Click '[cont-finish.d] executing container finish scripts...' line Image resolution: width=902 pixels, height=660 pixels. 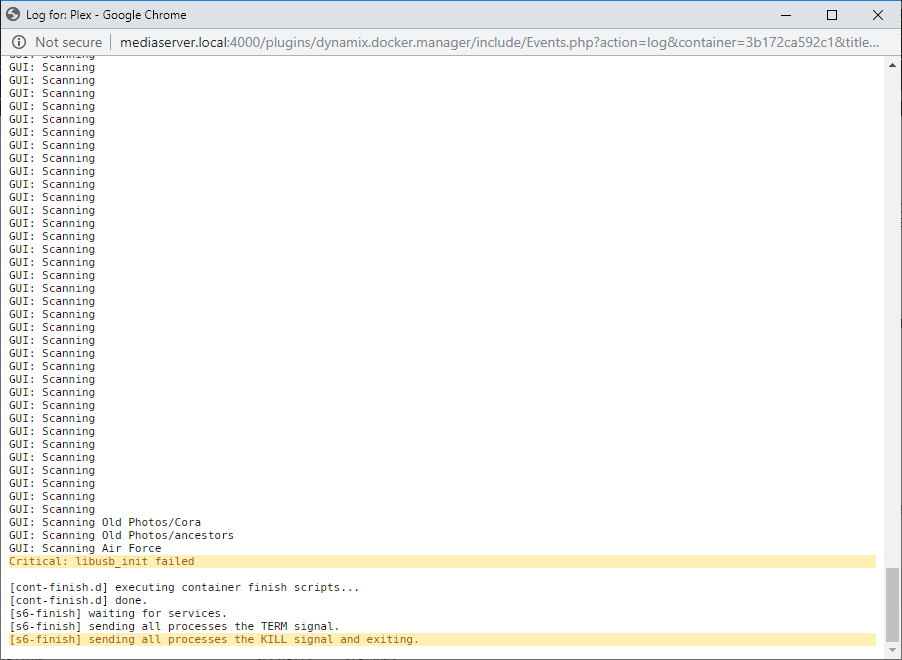click(x=184, y=587)
